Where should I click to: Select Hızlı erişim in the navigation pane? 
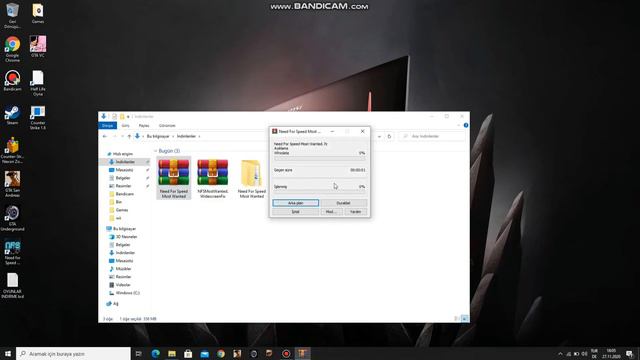coord(120,154)
